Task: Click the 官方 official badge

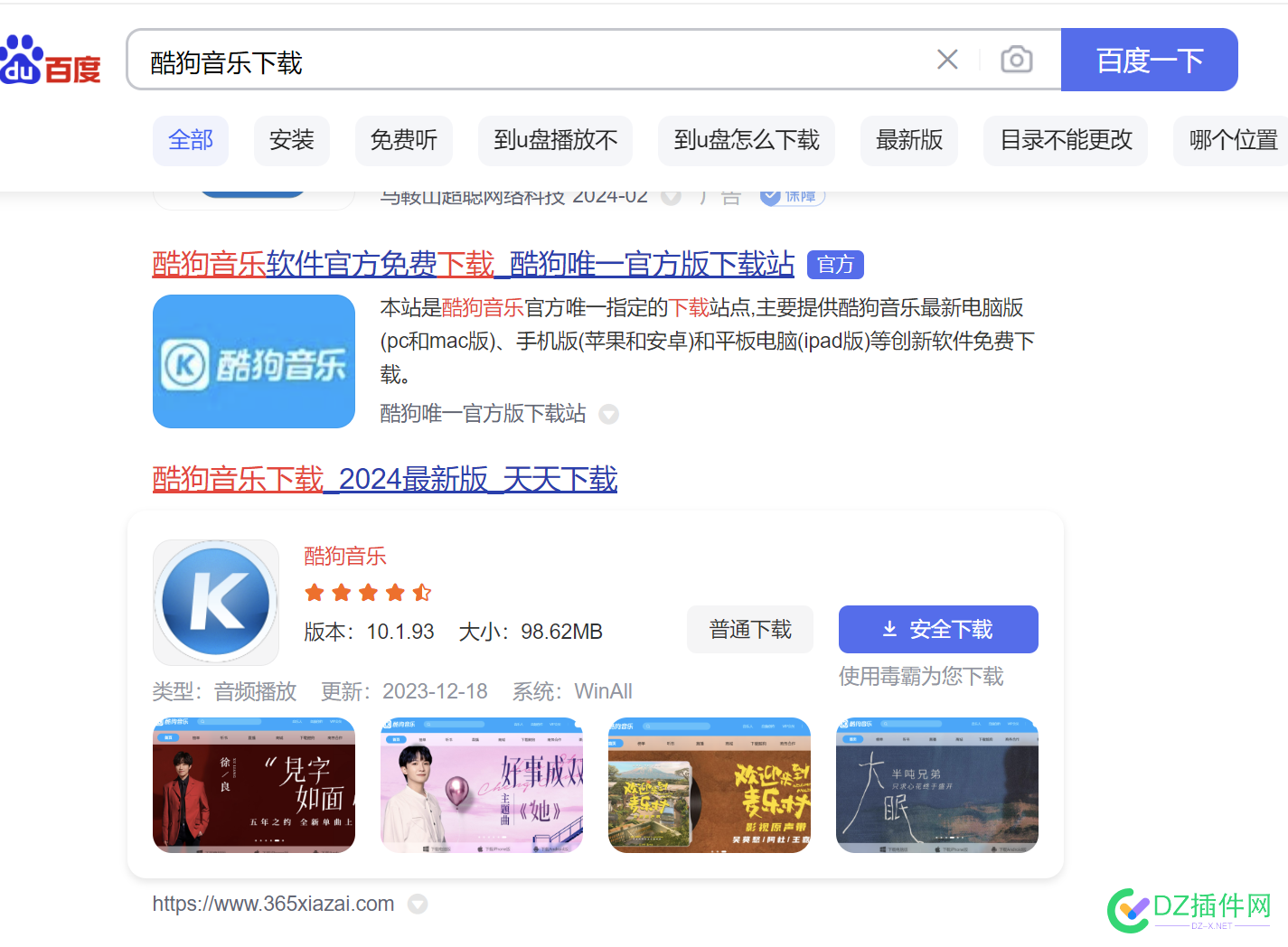Action: 834,264
